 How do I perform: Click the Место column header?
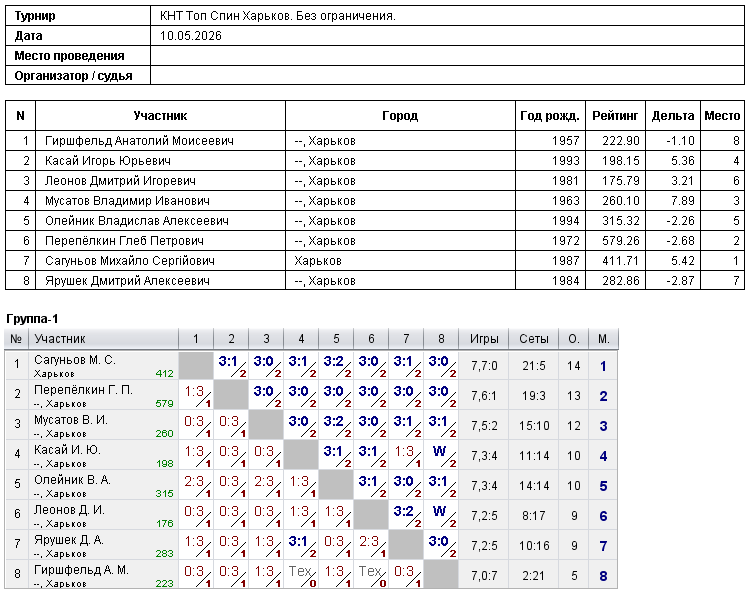[x=722, y=116]
